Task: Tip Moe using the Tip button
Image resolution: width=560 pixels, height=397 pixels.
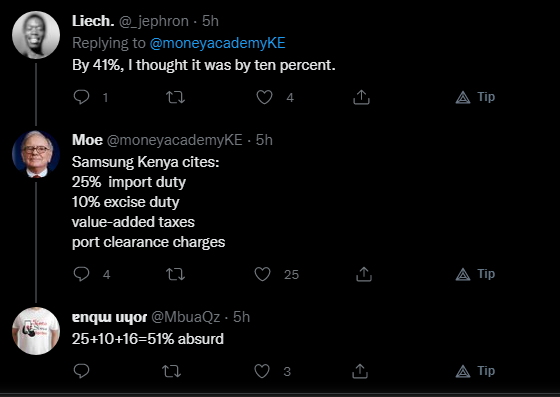Action: click(x=475, y=274)
